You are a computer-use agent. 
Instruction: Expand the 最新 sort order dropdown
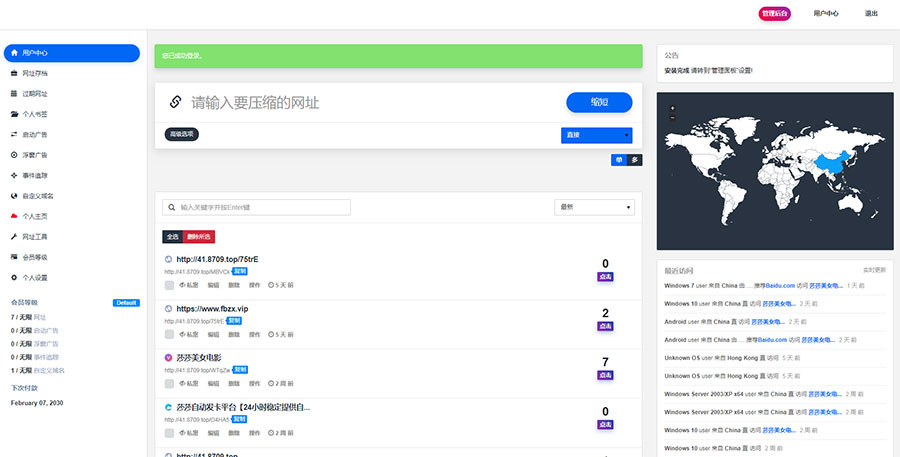[594, 207]
